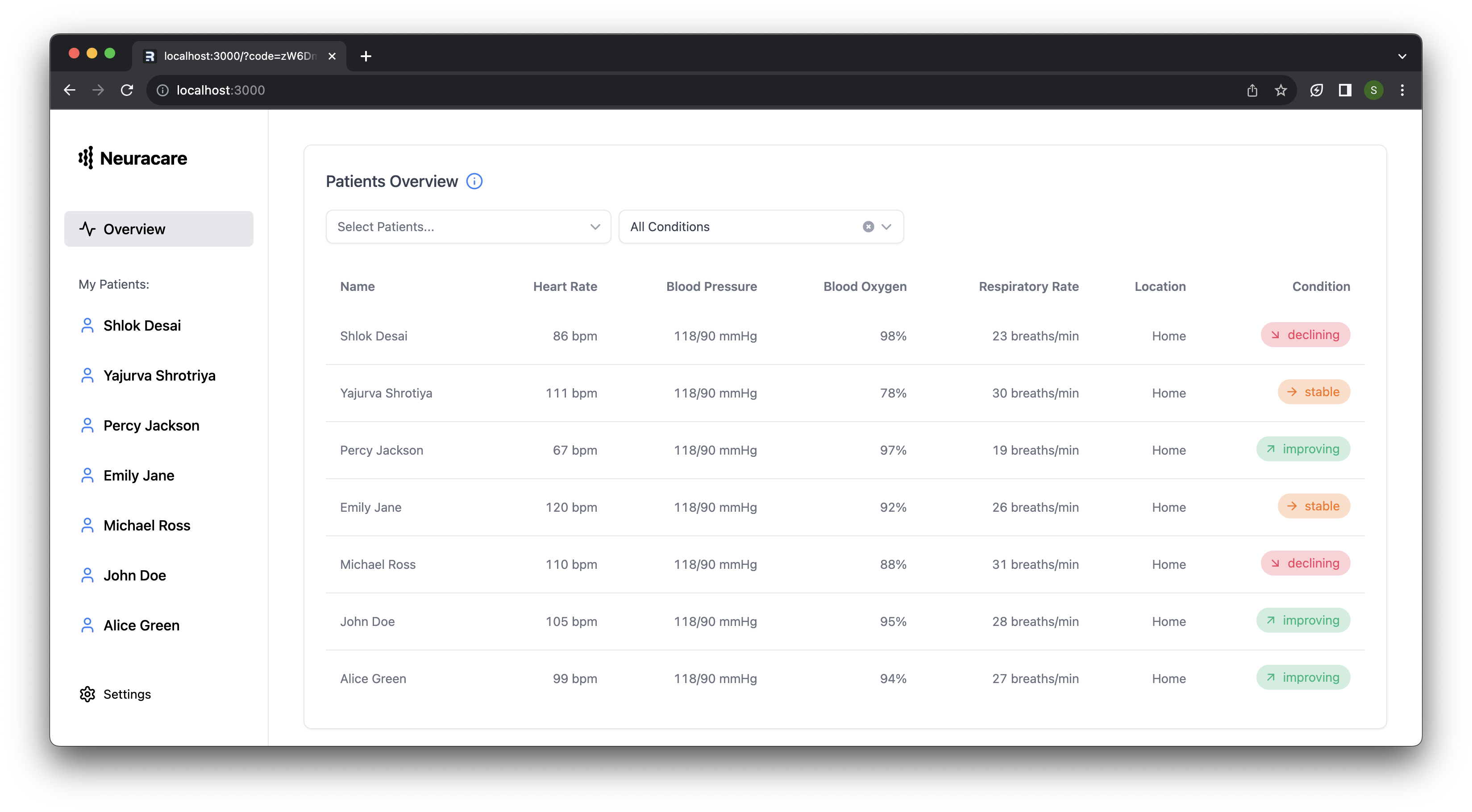Open the Chrome three-dot menu
This screenshot has width=1472, height=812.
pos(1402,90)
